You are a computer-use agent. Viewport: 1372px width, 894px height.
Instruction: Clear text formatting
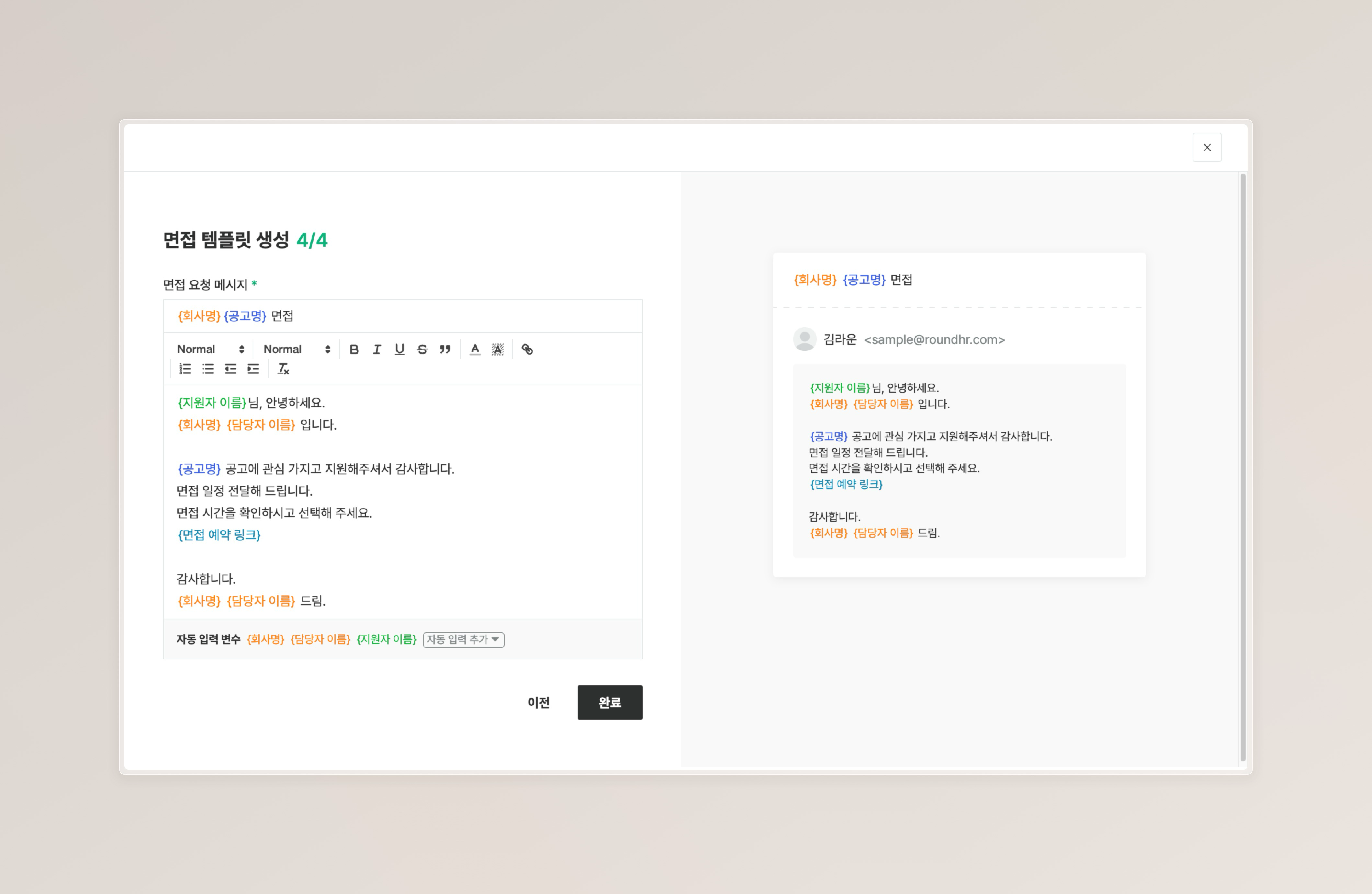pos(283,369)
